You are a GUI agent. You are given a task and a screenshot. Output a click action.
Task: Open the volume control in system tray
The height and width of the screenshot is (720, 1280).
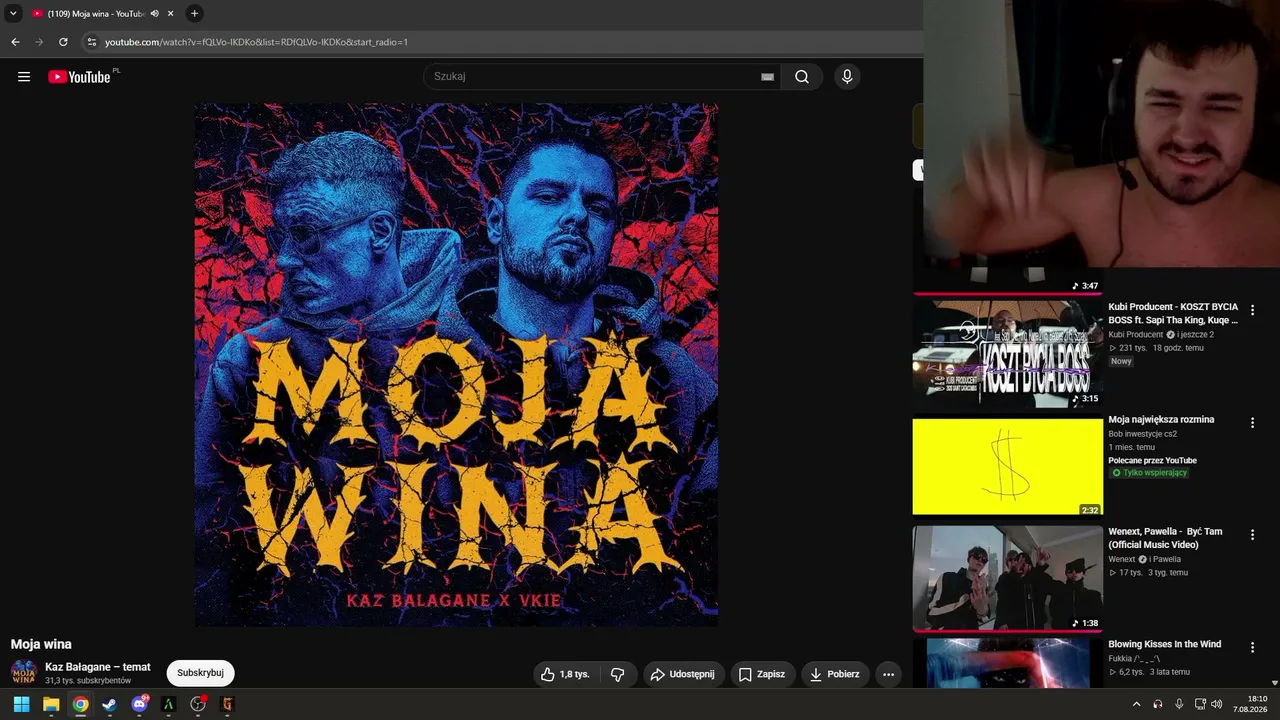[x=1217, y=704]
